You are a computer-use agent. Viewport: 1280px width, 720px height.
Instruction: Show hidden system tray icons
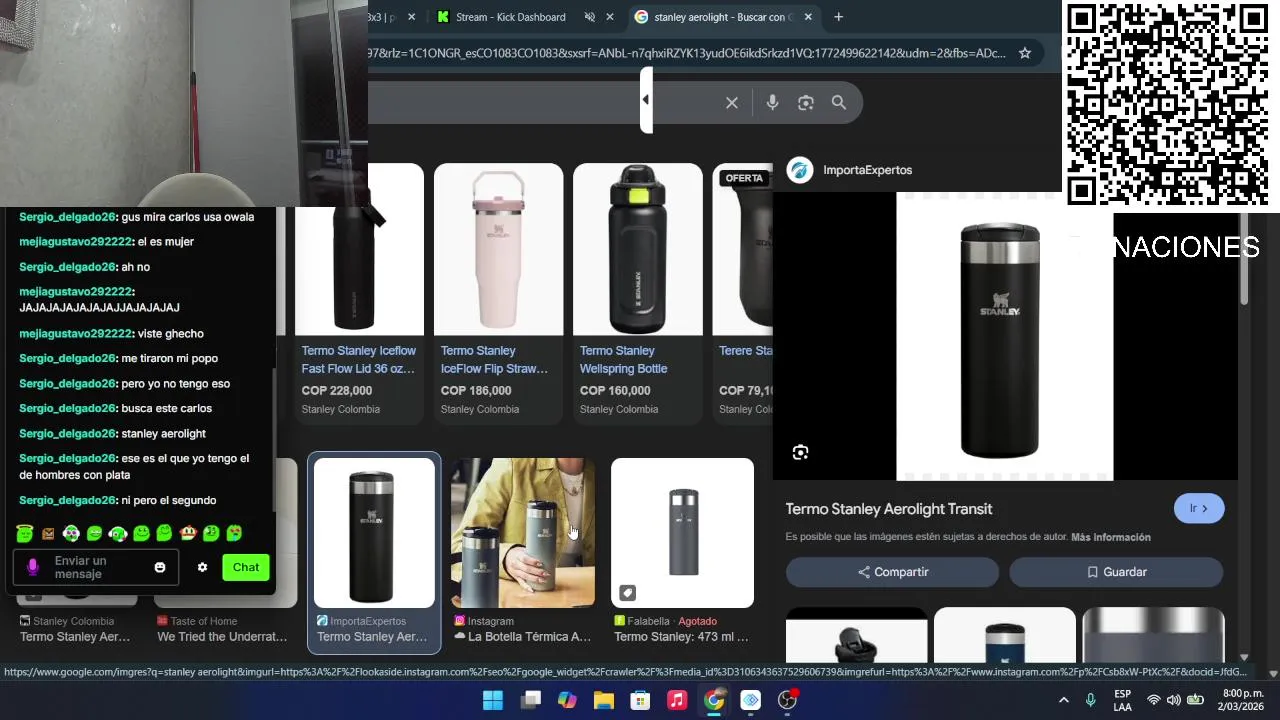coord(1063,700)
